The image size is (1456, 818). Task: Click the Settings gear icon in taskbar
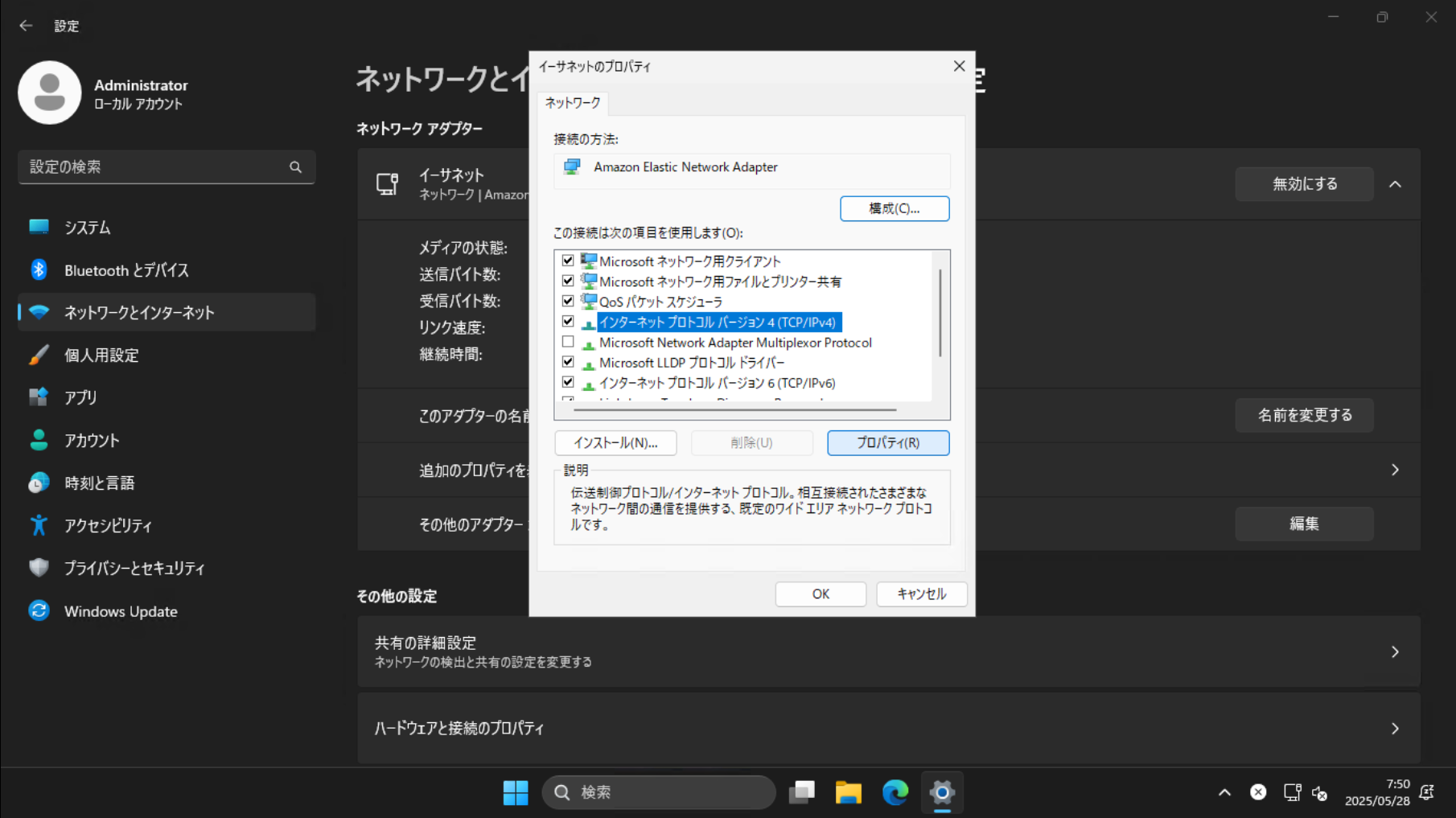(x=942, y=792)
